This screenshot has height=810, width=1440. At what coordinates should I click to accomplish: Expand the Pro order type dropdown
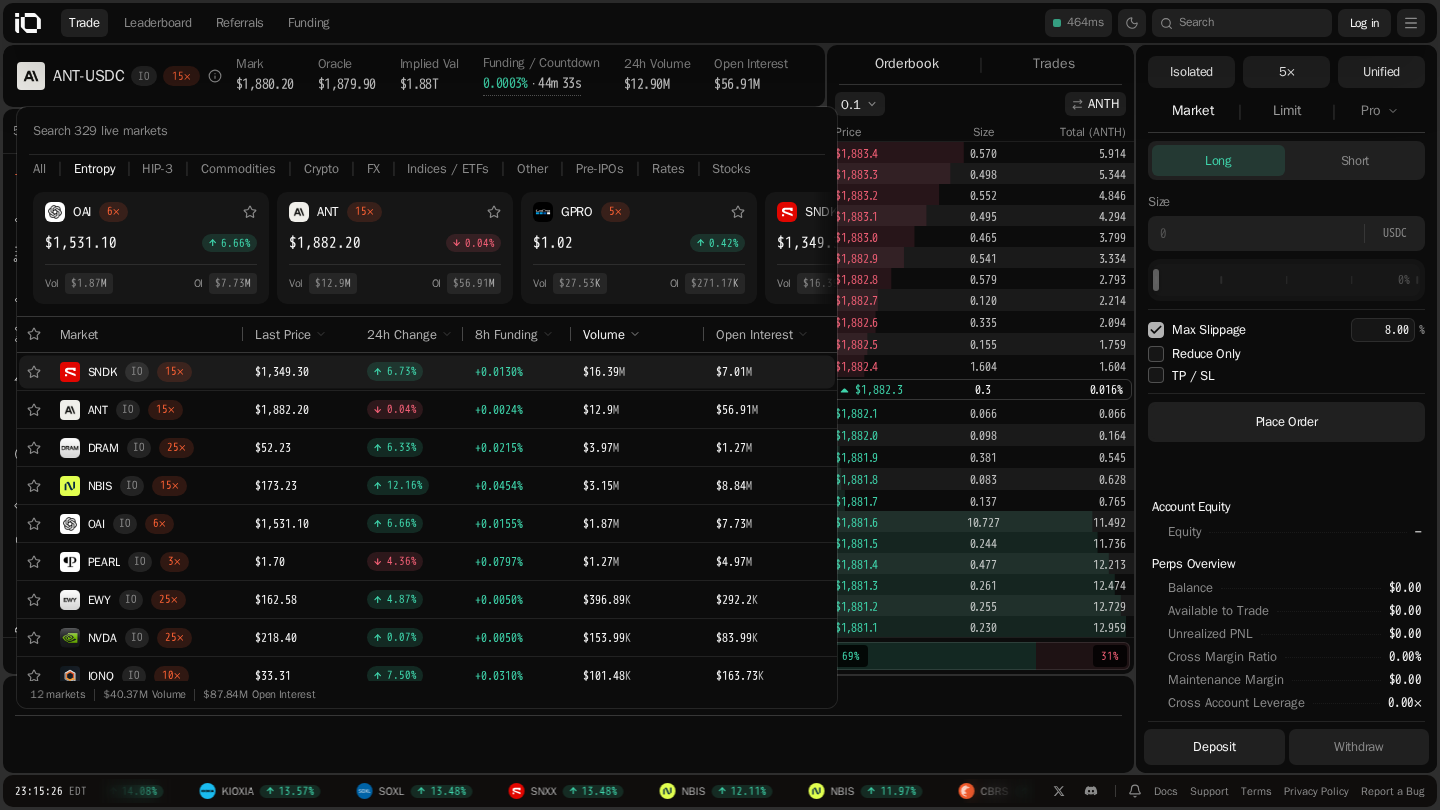1379,111
